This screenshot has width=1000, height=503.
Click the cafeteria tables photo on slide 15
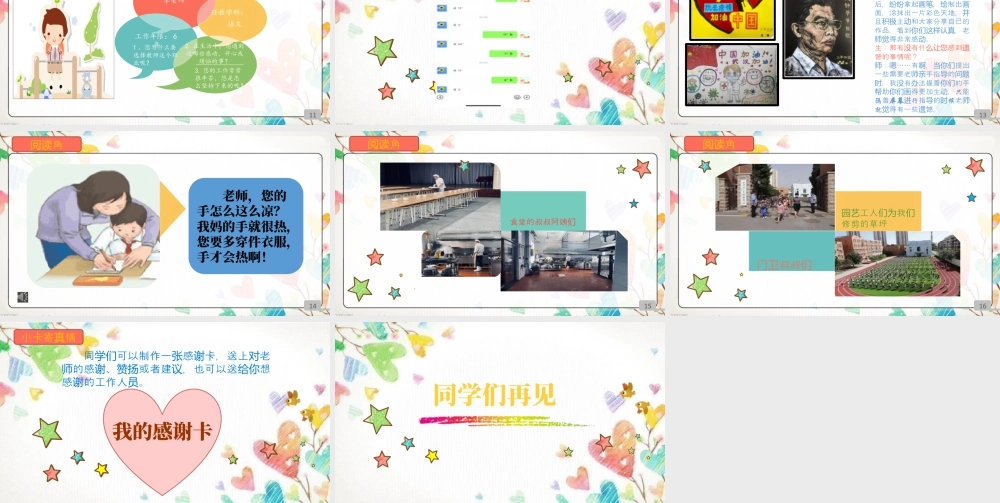tap(441, 196)
